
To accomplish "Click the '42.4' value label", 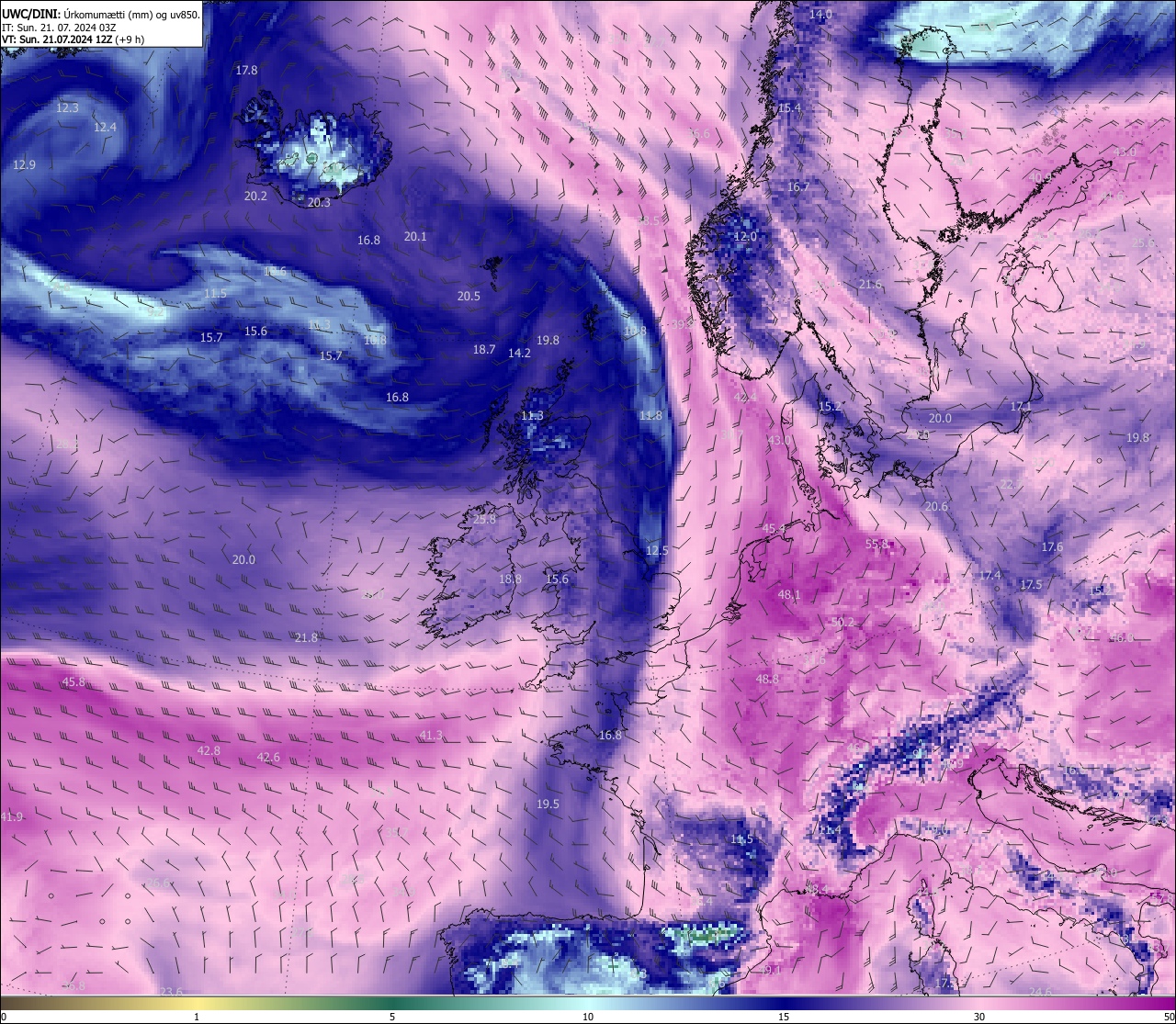I will [x=745, y=397].
